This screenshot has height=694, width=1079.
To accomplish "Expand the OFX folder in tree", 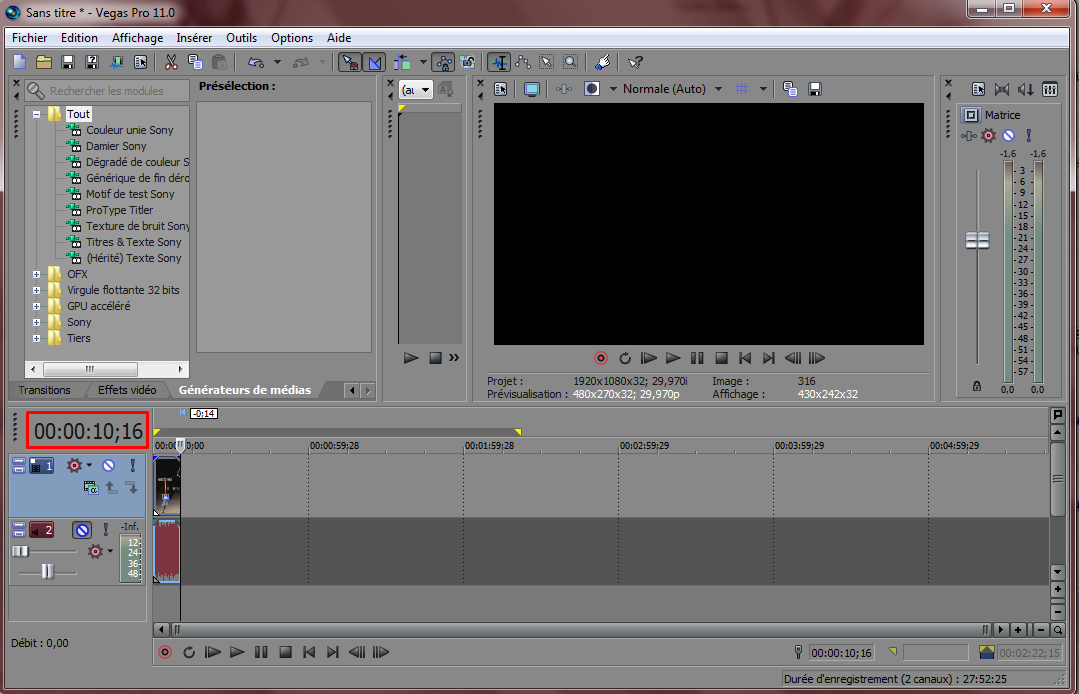I will (x=36, y=274).
